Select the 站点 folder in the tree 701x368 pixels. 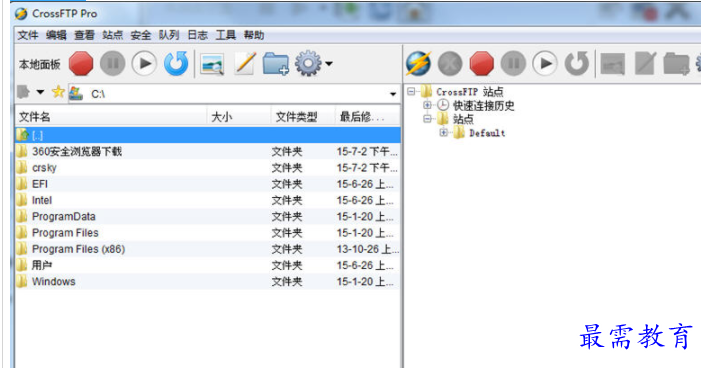coord(463,119)
